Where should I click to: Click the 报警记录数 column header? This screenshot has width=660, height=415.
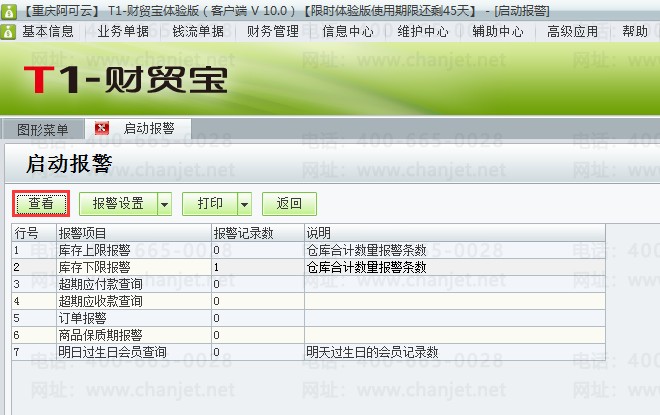pyautogui.click(x=258, y=233)
